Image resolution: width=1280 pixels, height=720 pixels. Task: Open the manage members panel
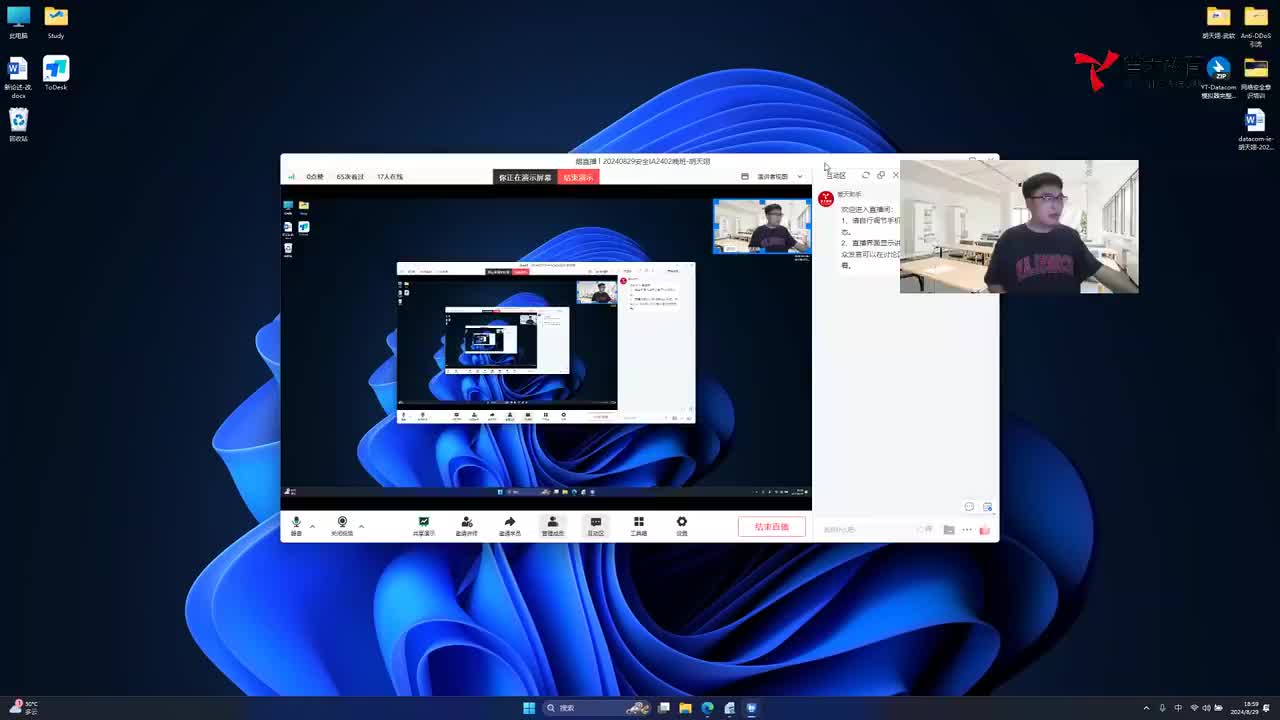[553, 525]
